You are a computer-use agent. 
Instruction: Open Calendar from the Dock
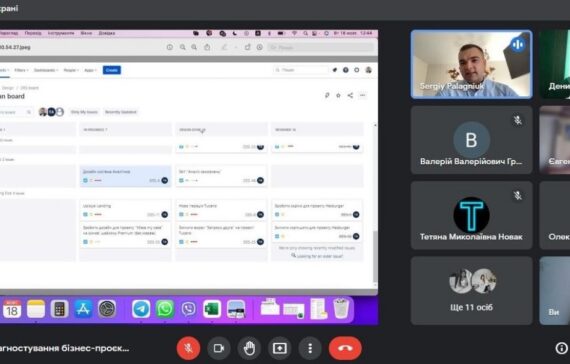coord(12,309)
